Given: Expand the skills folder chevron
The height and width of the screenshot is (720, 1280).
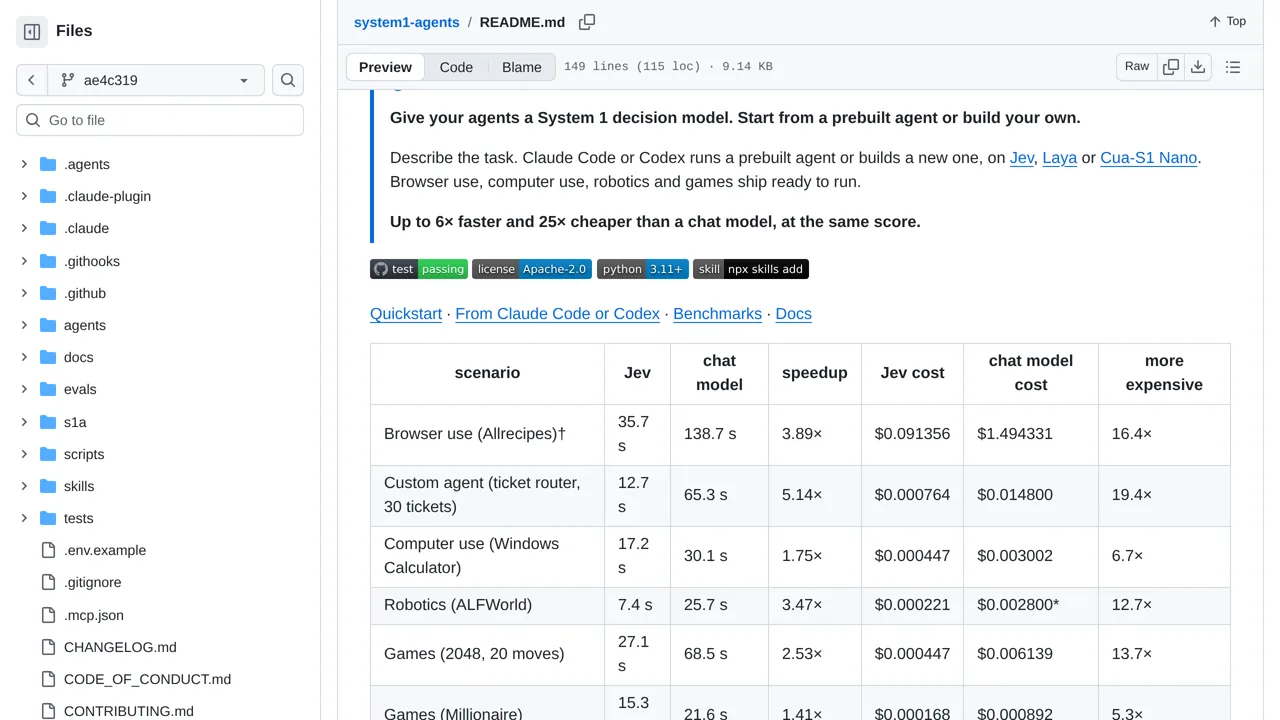Looking at the screenshot, I should [x=24, y=486].
